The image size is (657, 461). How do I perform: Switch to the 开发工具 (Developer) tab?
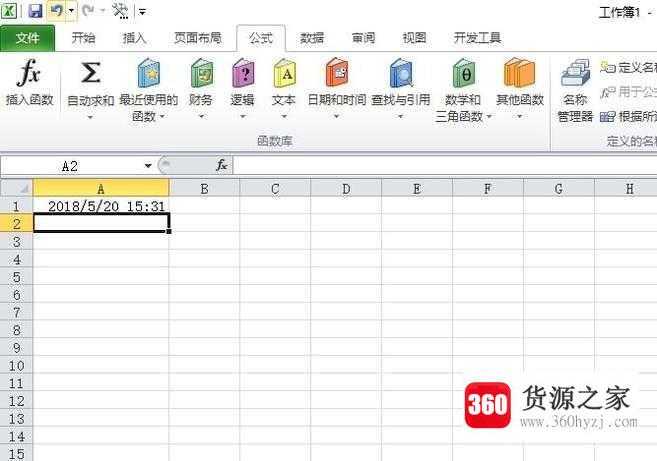[x=477, y=38]
